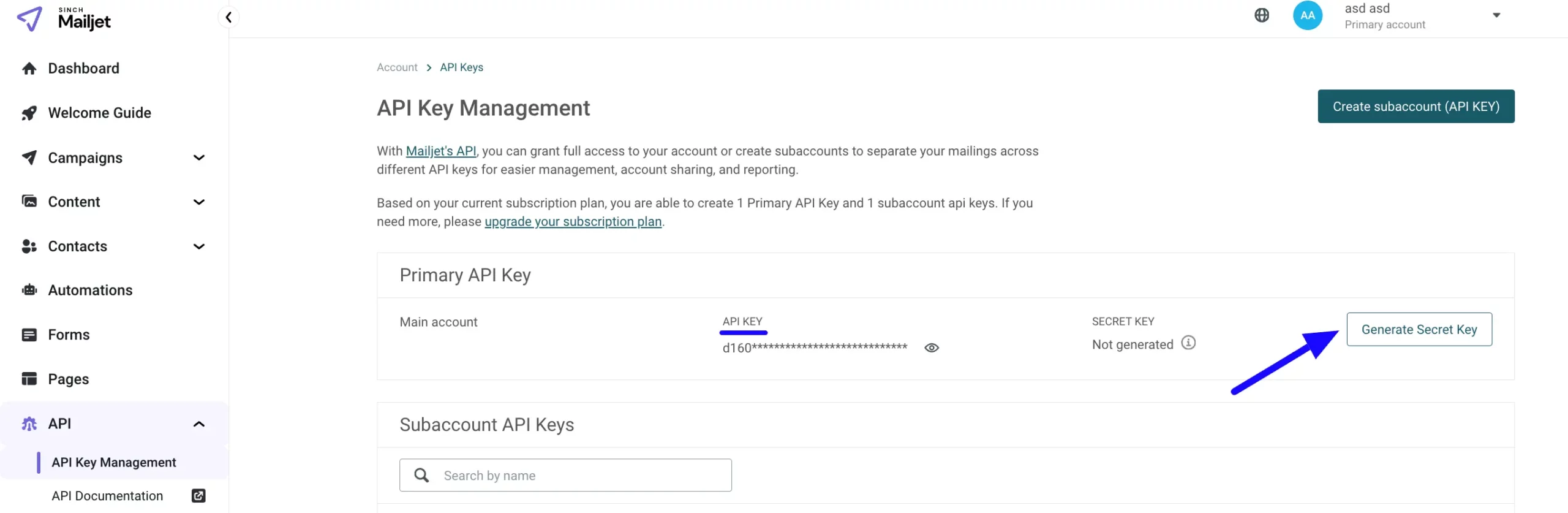This screenshot has height=513, width=1568.
Task: Click Generate Secret Key button
Action: pyautogui.click(x=1419, y=330)
